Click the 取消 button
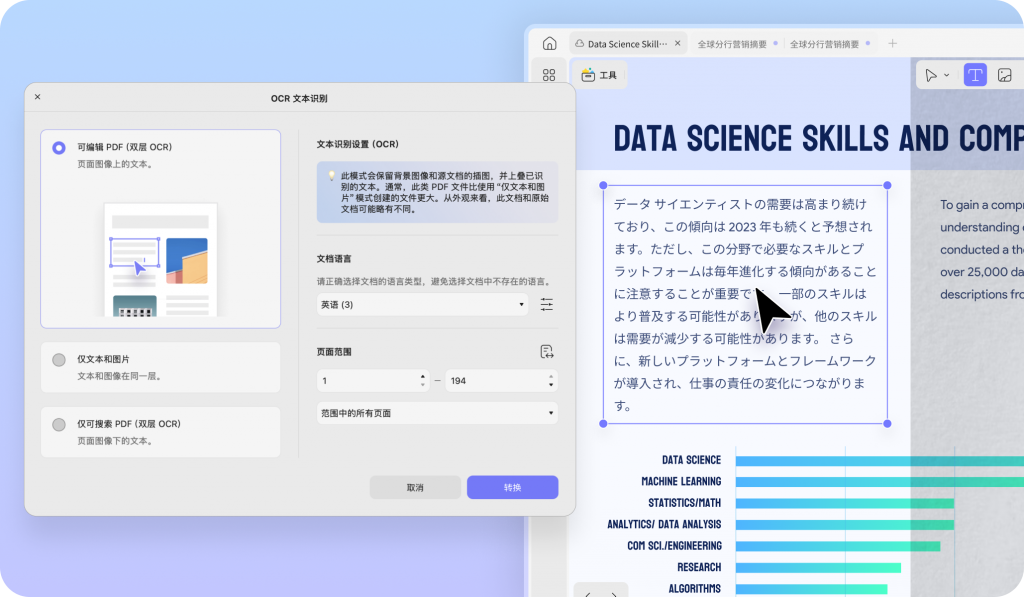Screen dimensions: 1024x597 tap(415, 487)
